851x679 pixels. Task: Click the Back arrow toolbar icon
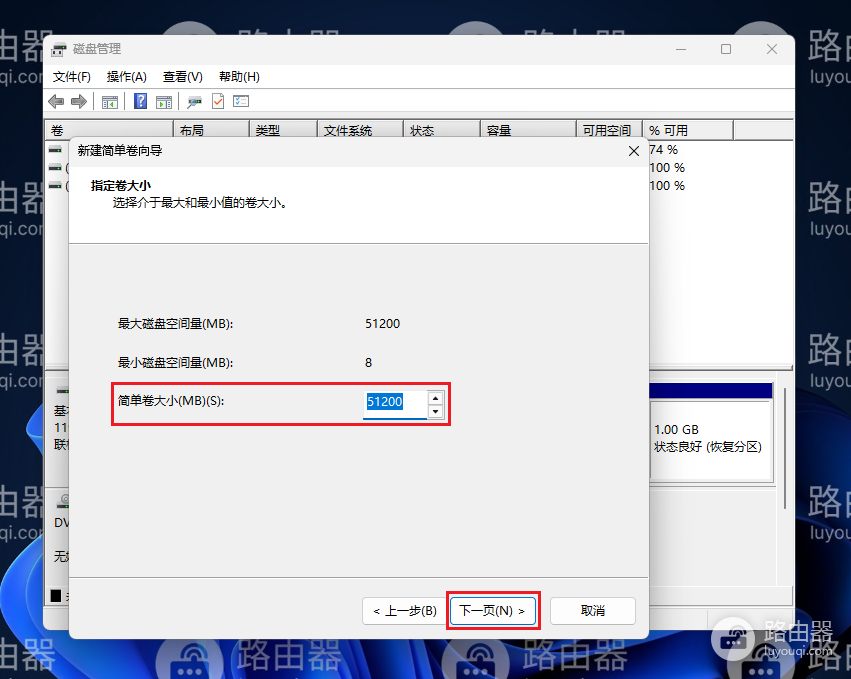pos(56,101)
